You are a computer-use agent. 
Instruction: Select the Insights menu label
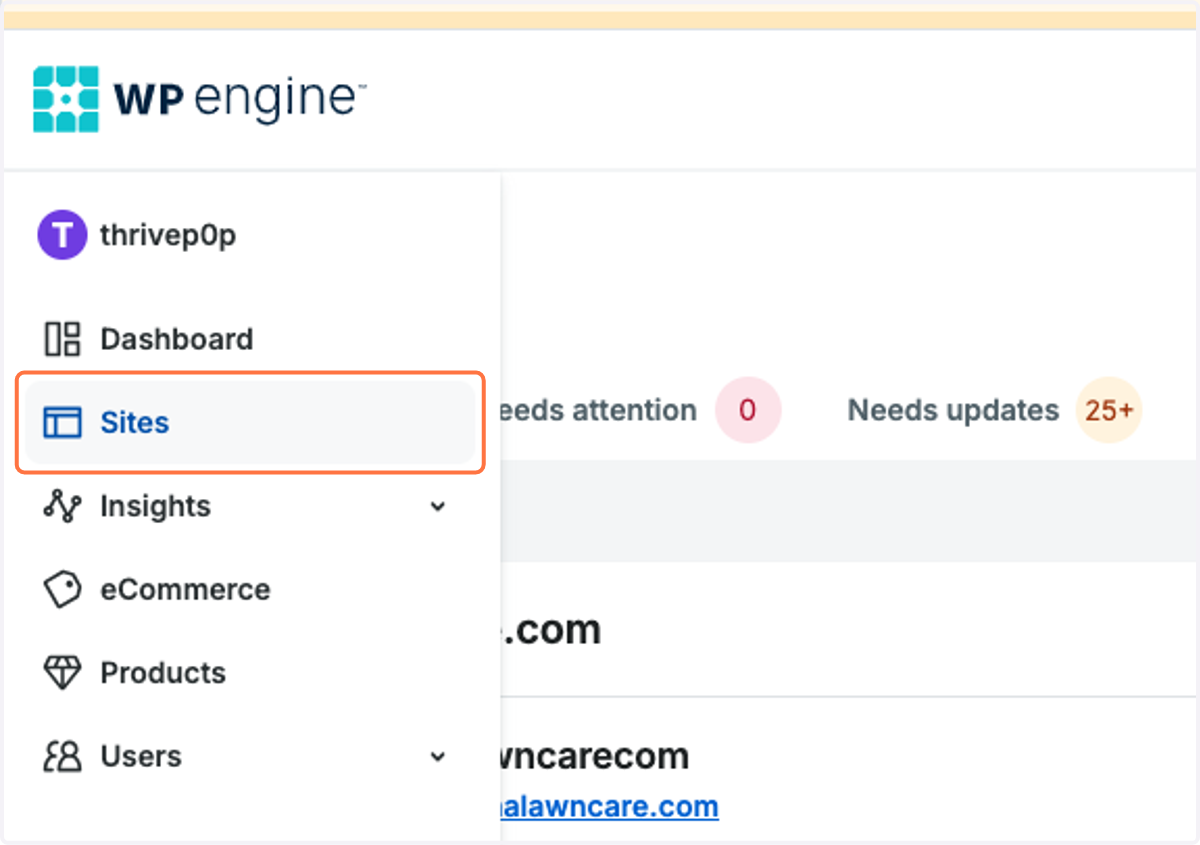point(155,506)
